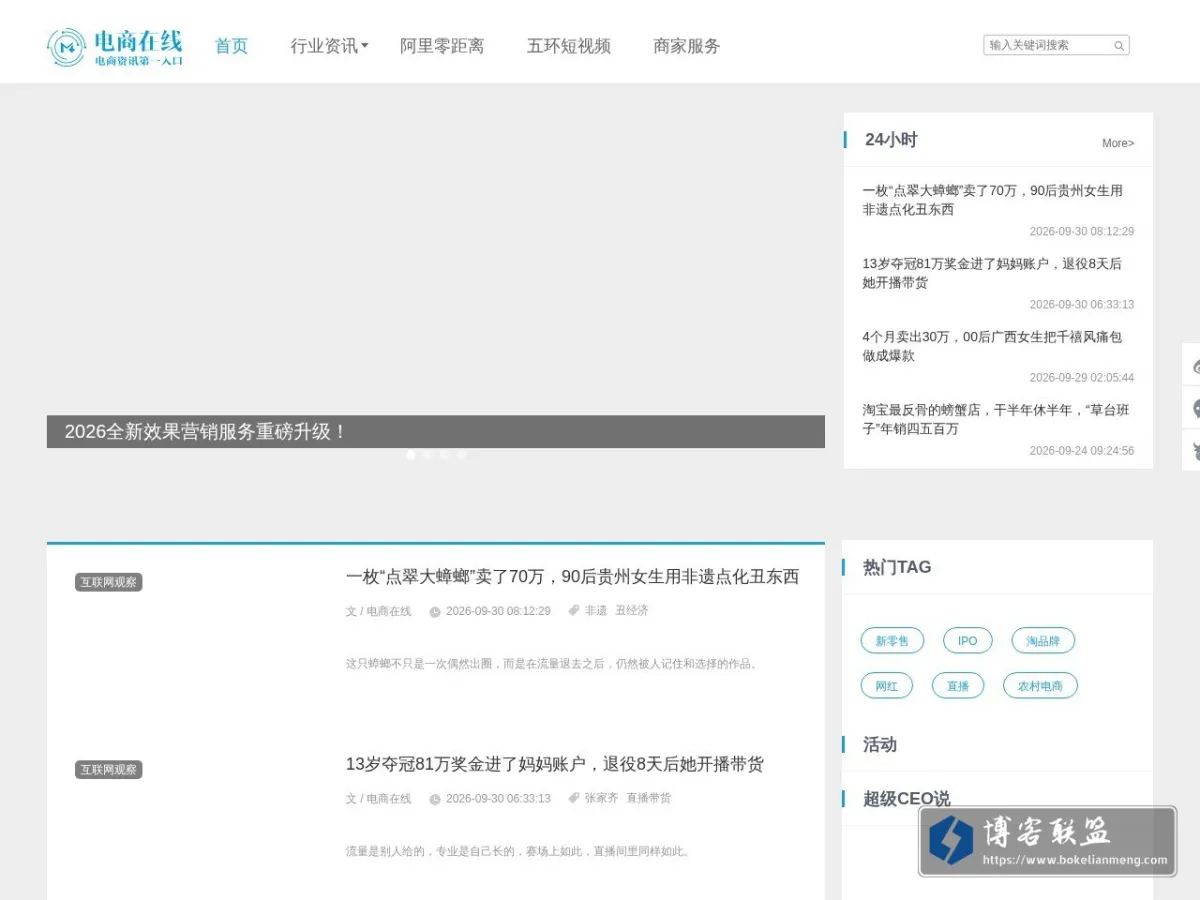Image resolution: width=1200 pixels, height=900 pixels.
Task: Select the 直播 hot tag
Action: pos(958,686)
